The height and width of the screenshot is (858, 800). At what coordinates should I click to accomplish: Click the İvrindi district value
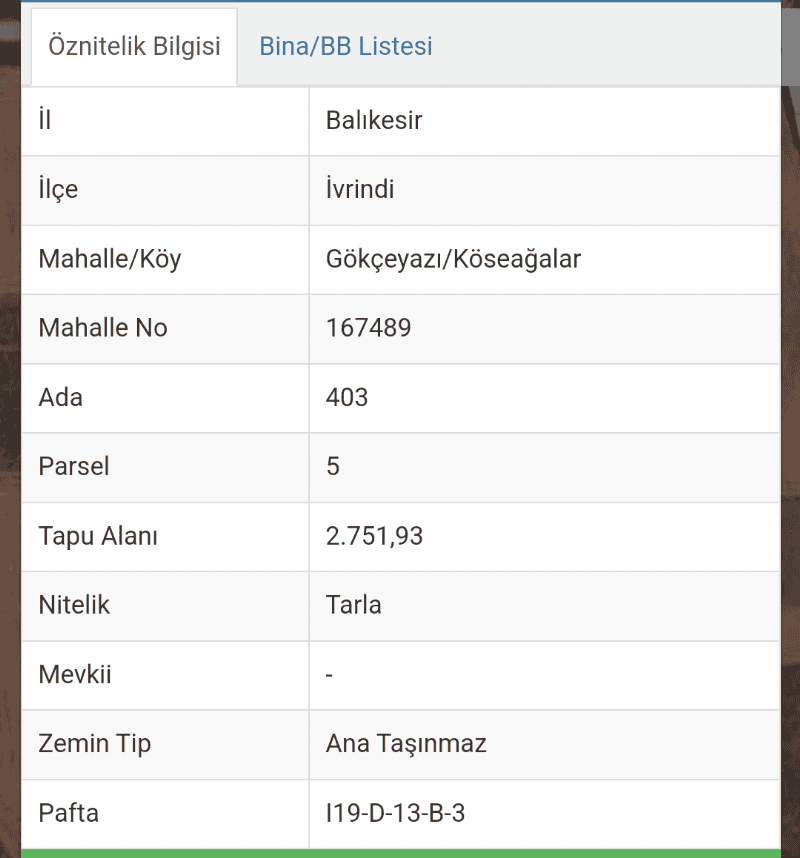[x=360, y=189]
